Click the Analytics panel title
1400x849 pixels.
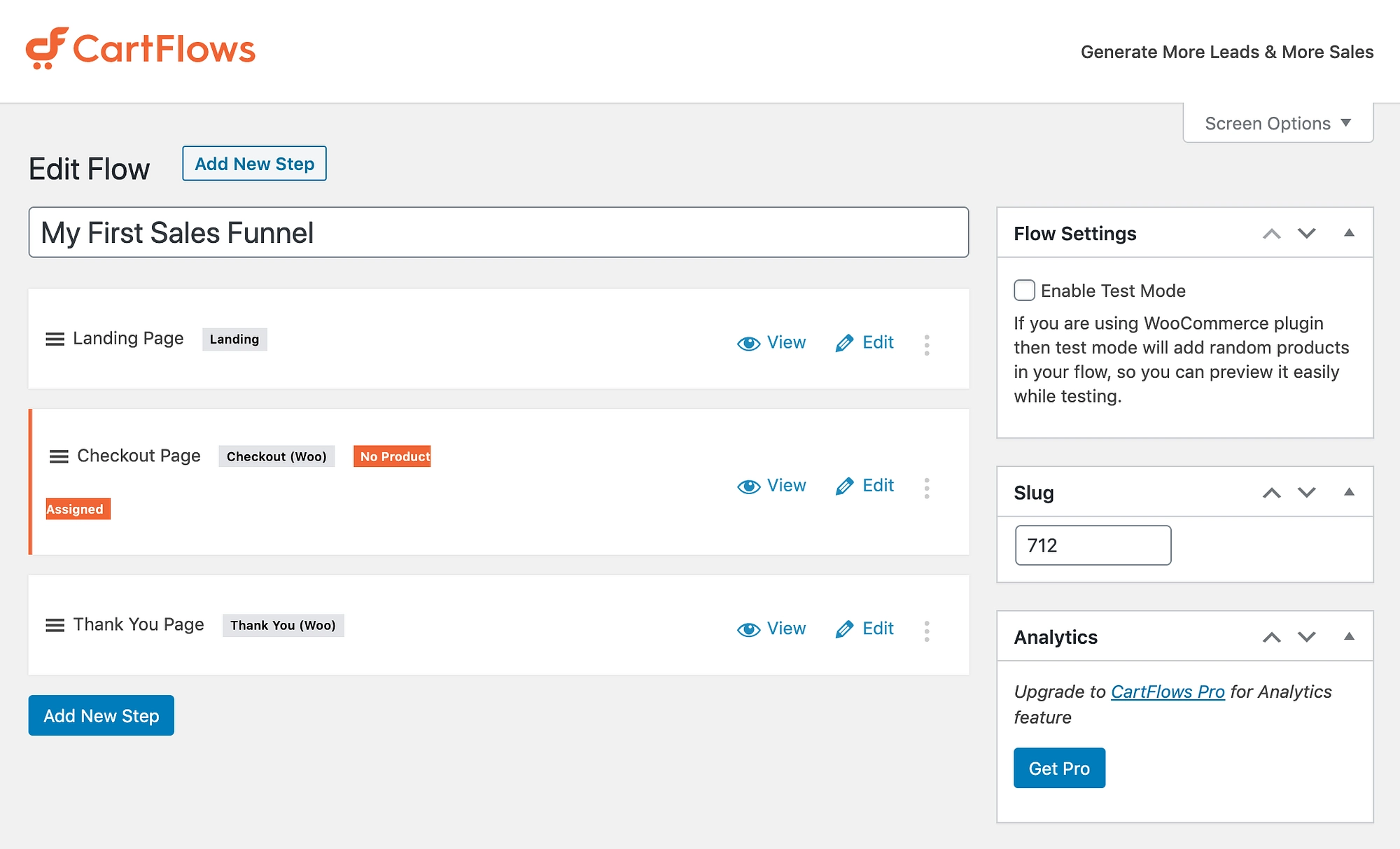click(x=1056, y=637)
